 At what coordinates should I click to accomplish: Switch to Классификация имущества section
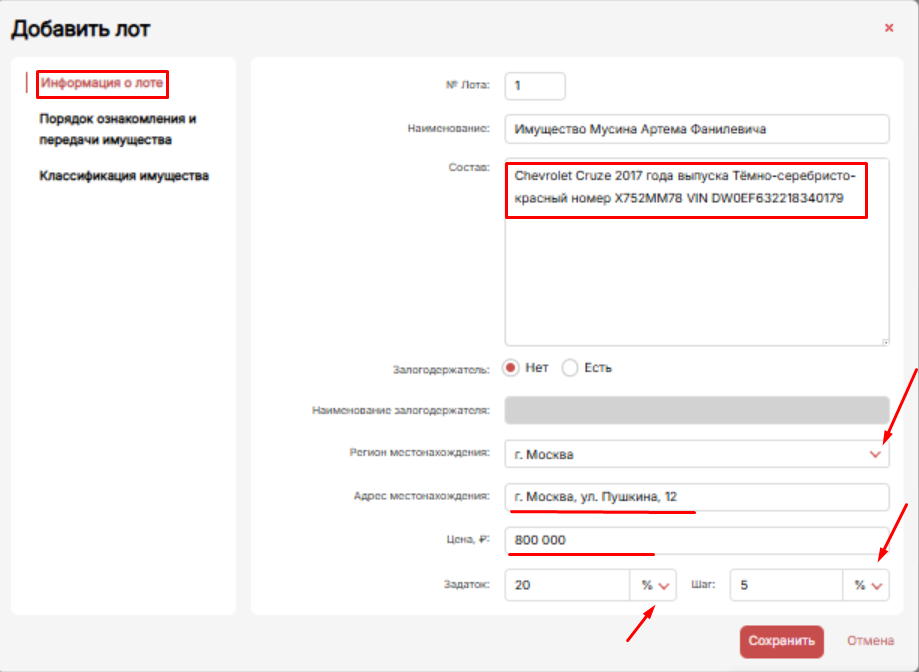point(124,176)
